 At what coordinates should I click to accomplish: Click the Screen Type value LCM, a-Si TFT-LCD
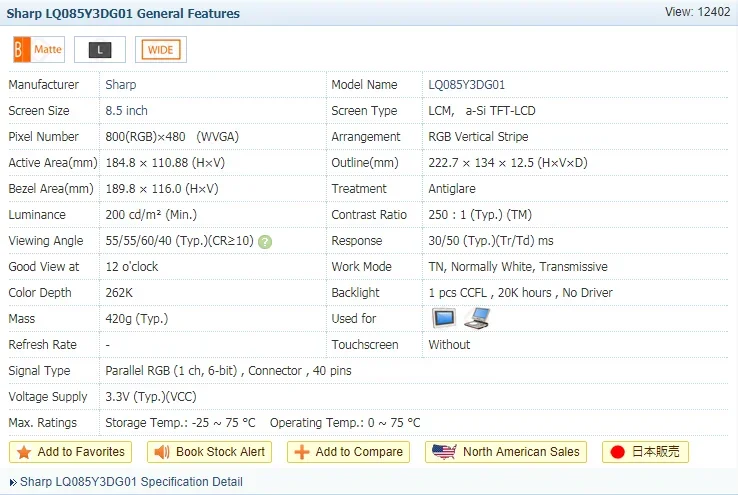(x=482, y=111)
